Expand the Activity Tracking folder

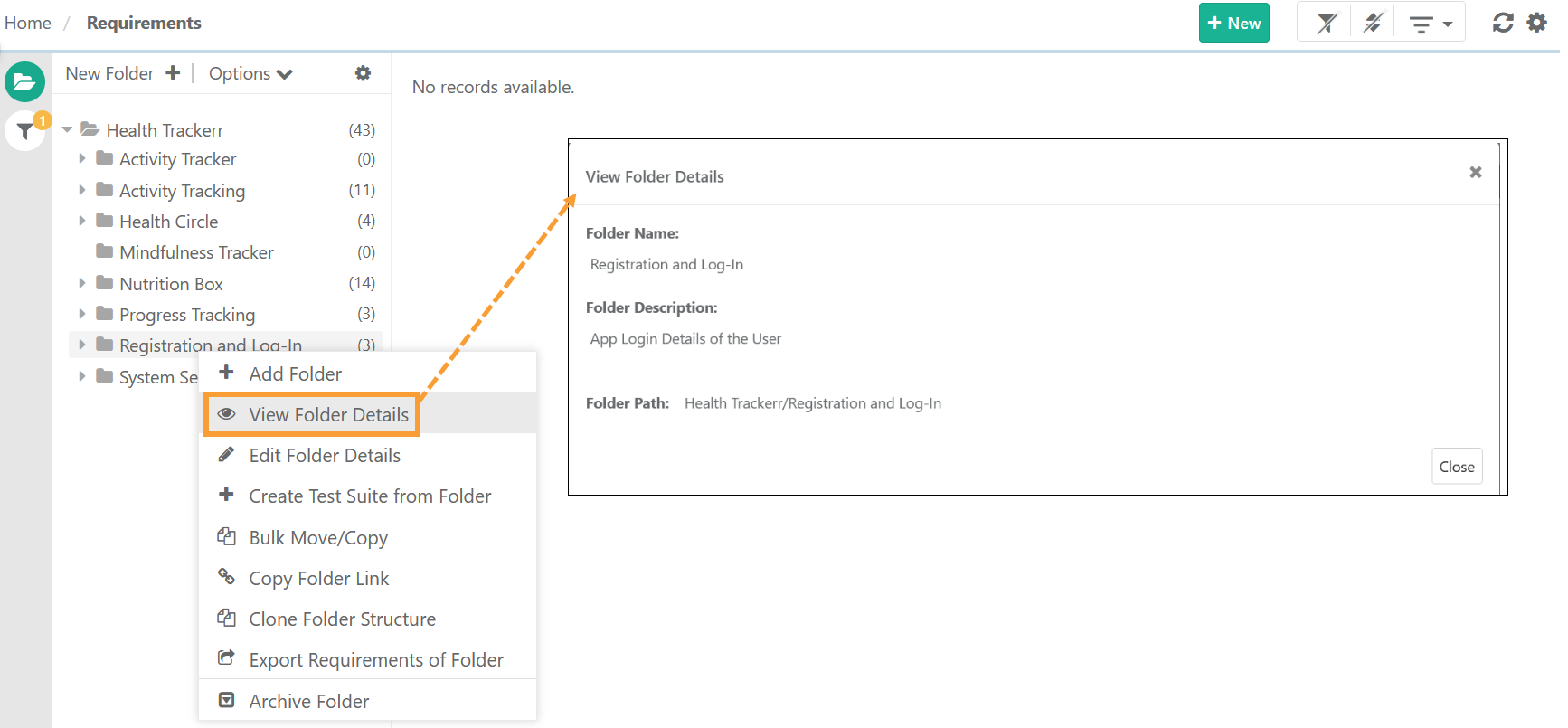pyautogui.click(x=82, y=190)
